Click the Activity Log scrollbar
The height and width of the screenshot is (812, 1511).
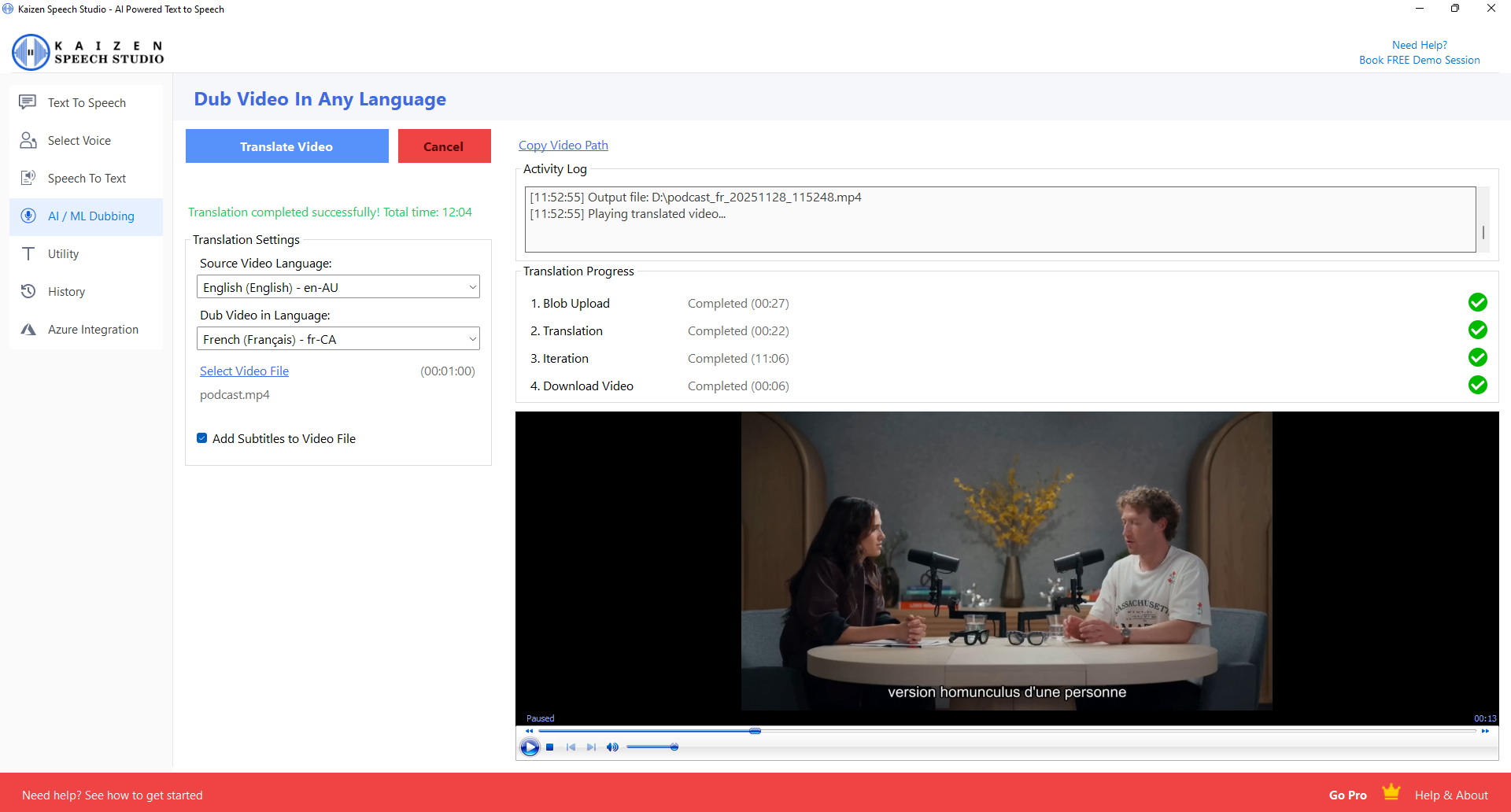1483,232
